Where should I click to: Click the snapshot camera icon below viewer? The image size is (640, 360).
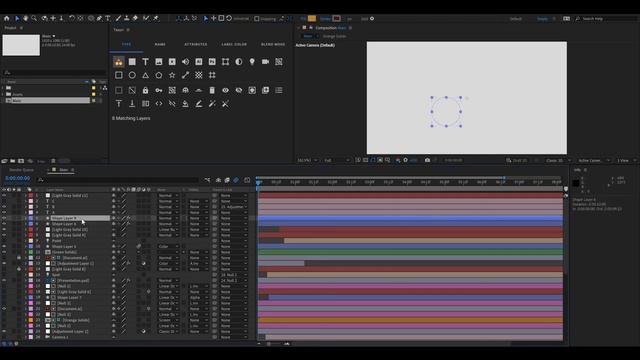click(x=427, y=160)
